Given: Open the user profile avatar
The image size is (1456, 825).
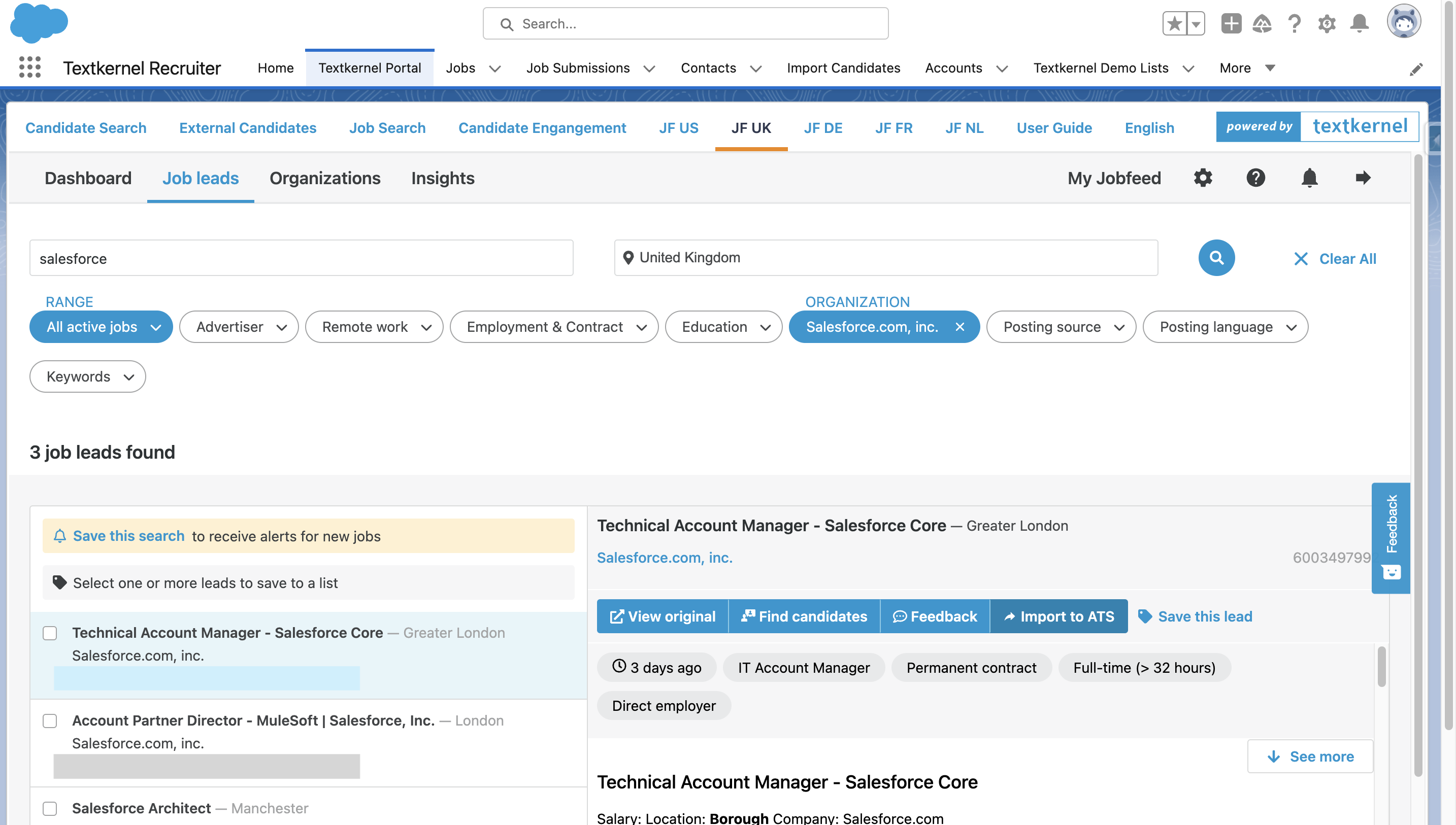Looking at the screenshot, I should coord(1404,21).
